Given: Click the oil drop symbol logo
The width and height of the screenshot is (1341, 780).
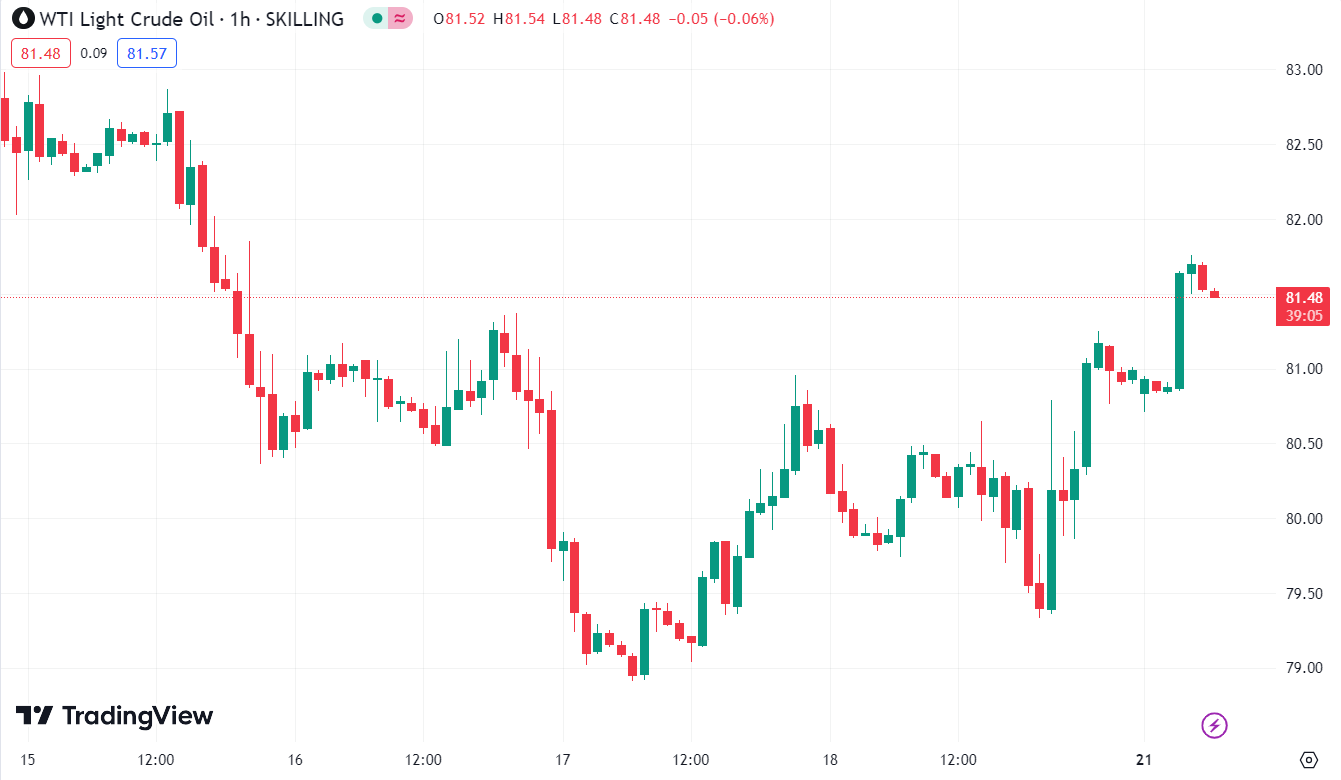Looking at the screenshot, I should pyautogui.click(x=22, y=18).
